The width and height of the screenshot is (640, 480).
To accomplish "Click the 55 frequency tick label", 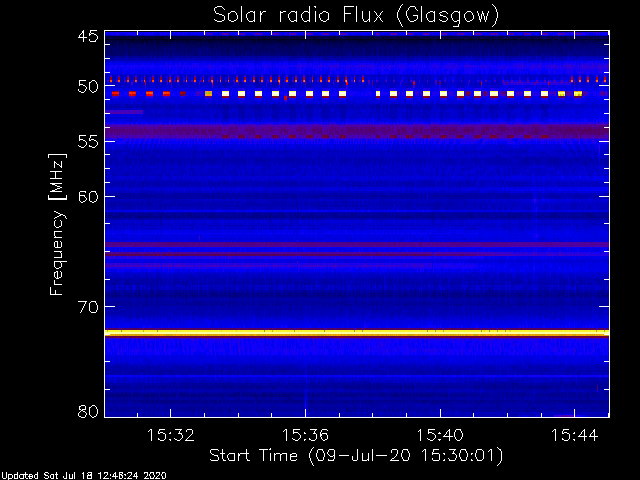I will (x=88, y=142).
